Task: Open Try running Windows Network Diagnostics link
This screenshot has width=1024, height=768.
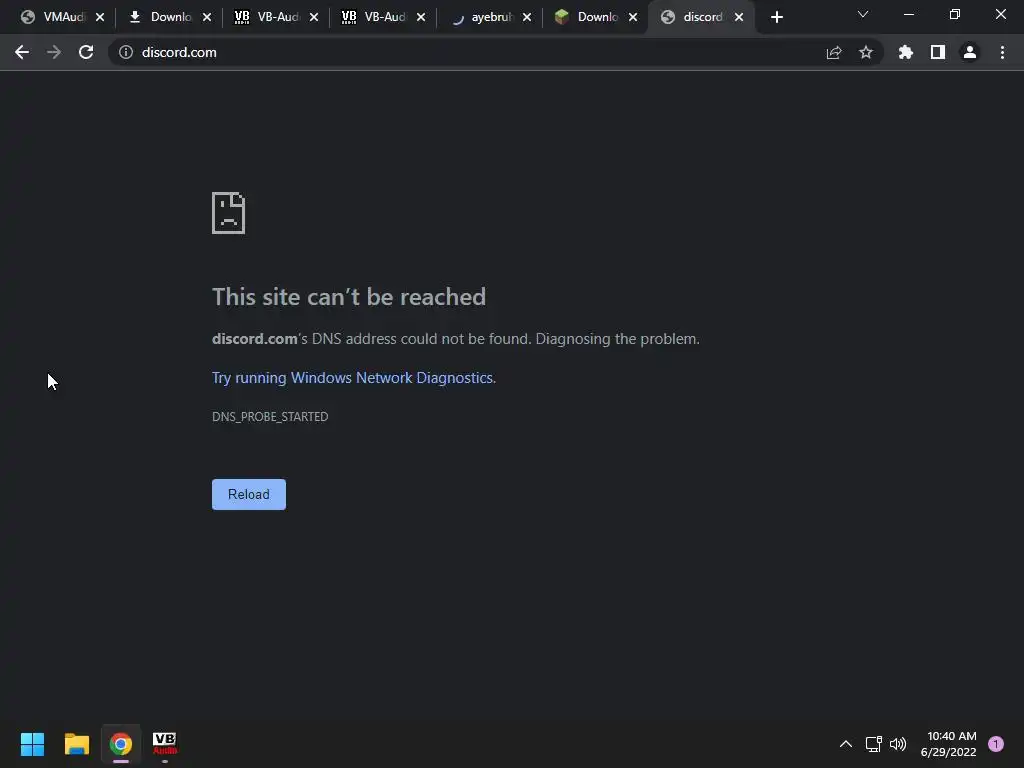Action: [353, 378]
